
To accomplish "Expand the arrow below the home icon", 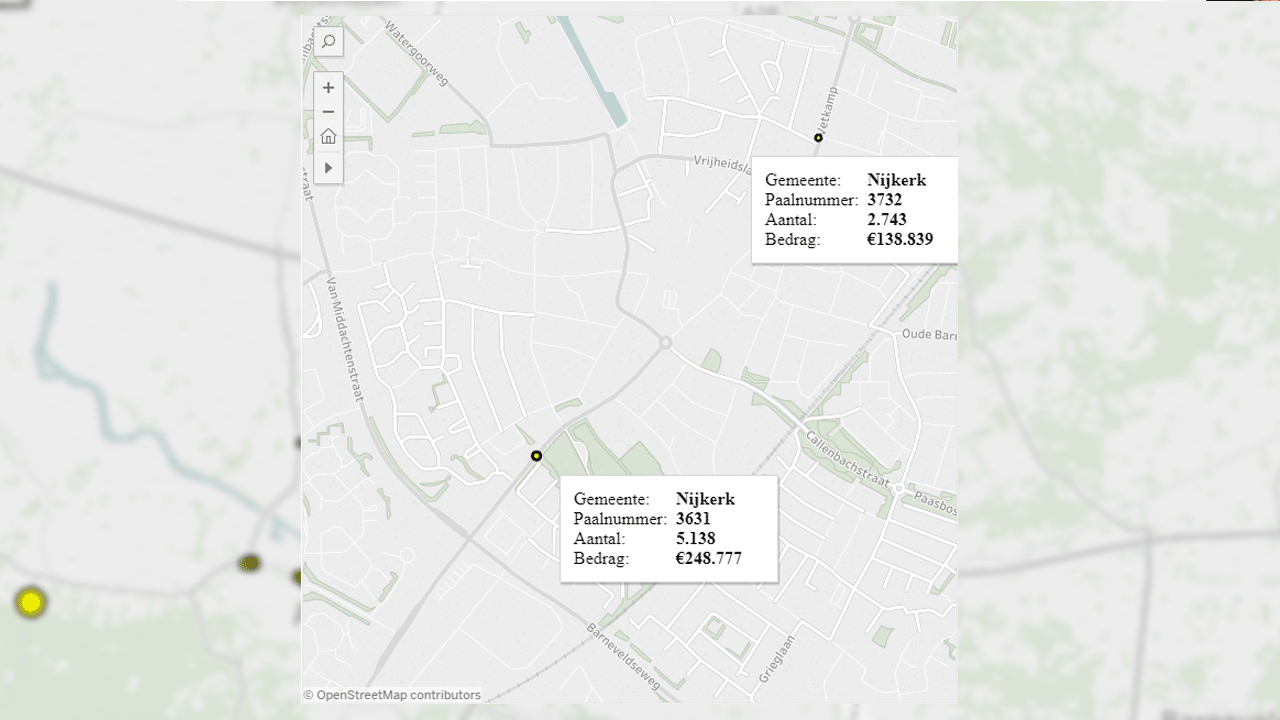I will coord(328,167).
